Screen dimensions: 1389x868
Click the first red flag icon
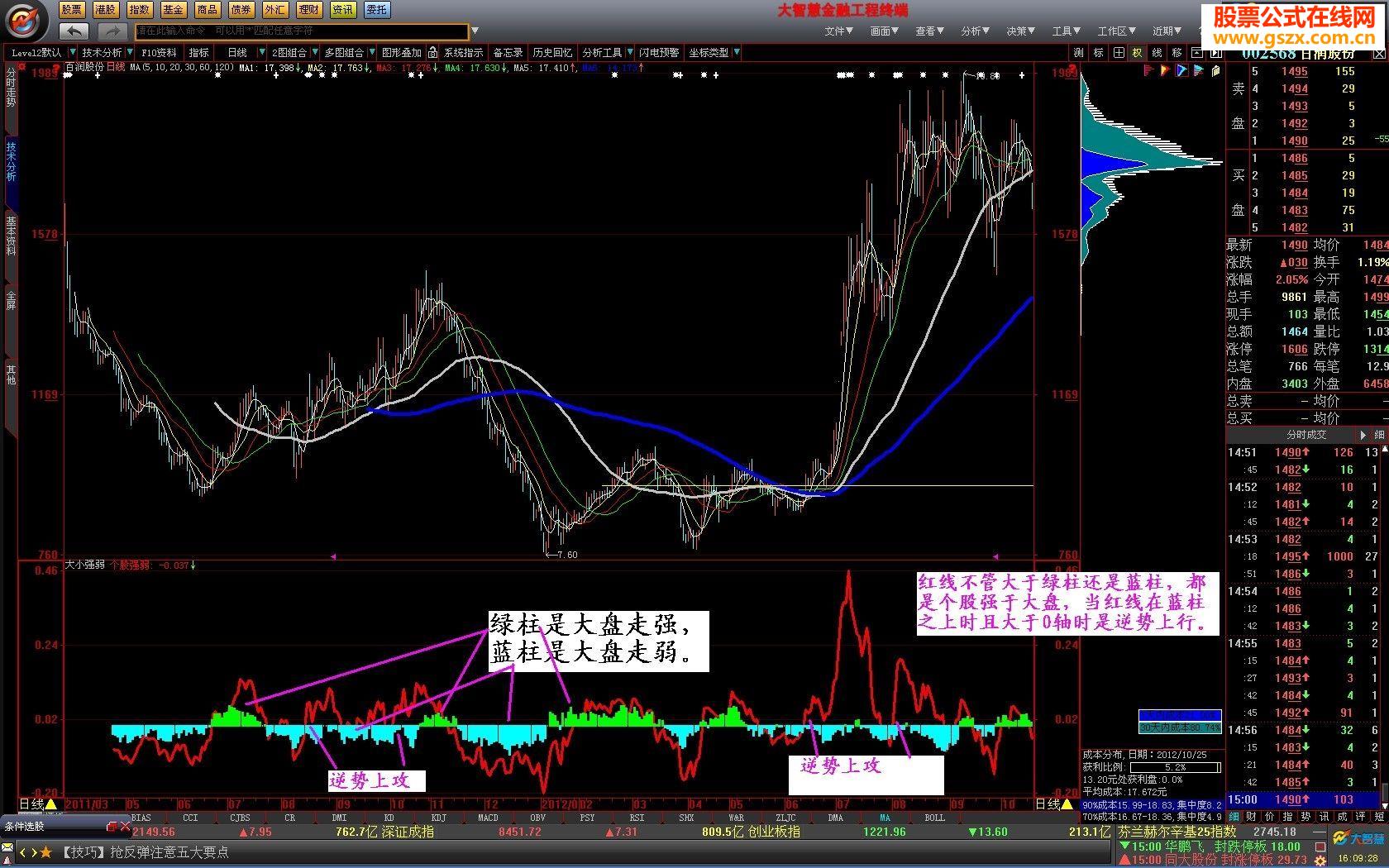click(x=1148, y=71)
